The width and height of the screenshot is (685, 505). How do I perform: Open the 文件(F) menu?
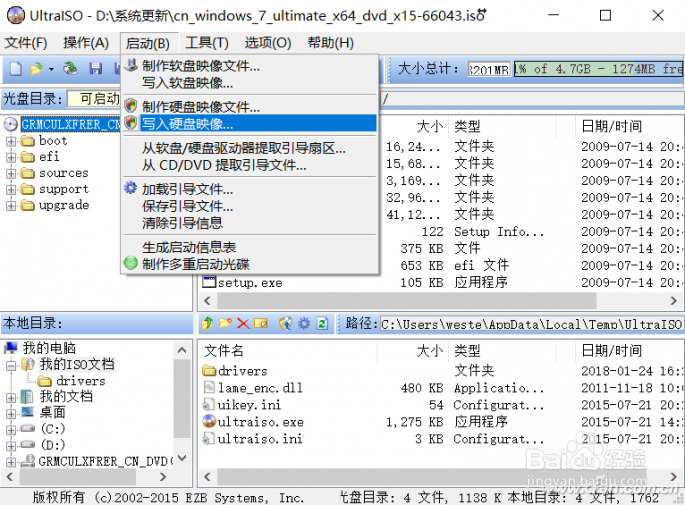pos(26,43)
